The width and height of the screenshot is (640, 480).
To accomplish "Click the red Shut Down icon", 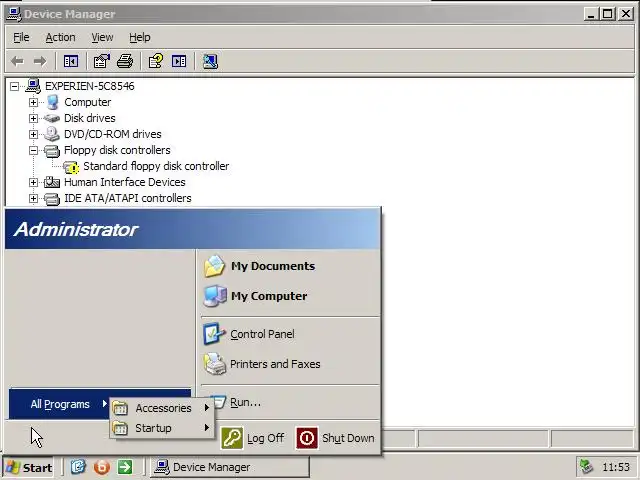I will pos(307,438).
